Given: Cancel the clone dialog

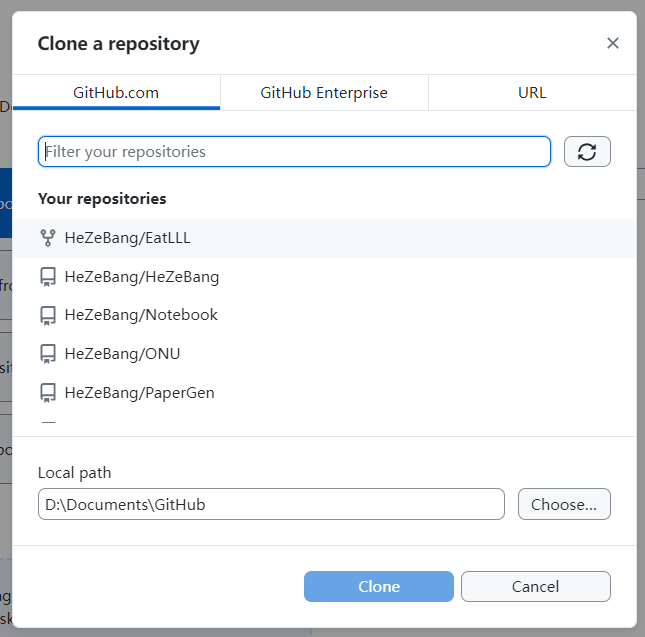Looking at the screenshot, I should [x=536, y=586].
